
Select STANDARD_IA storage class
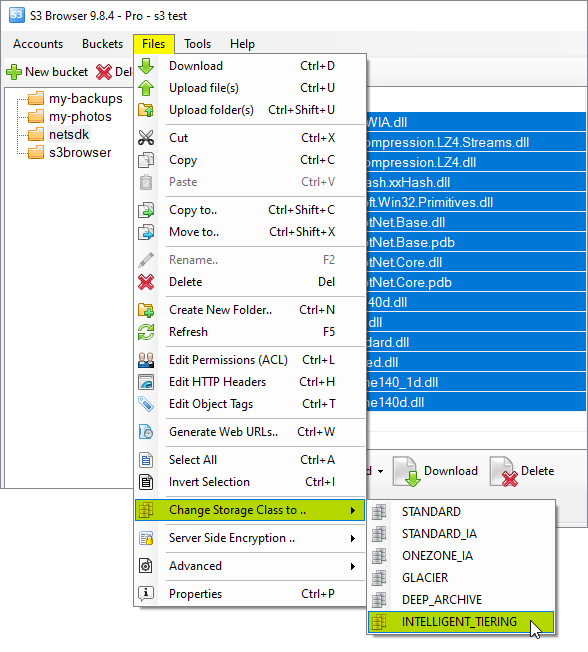(461, 533)
